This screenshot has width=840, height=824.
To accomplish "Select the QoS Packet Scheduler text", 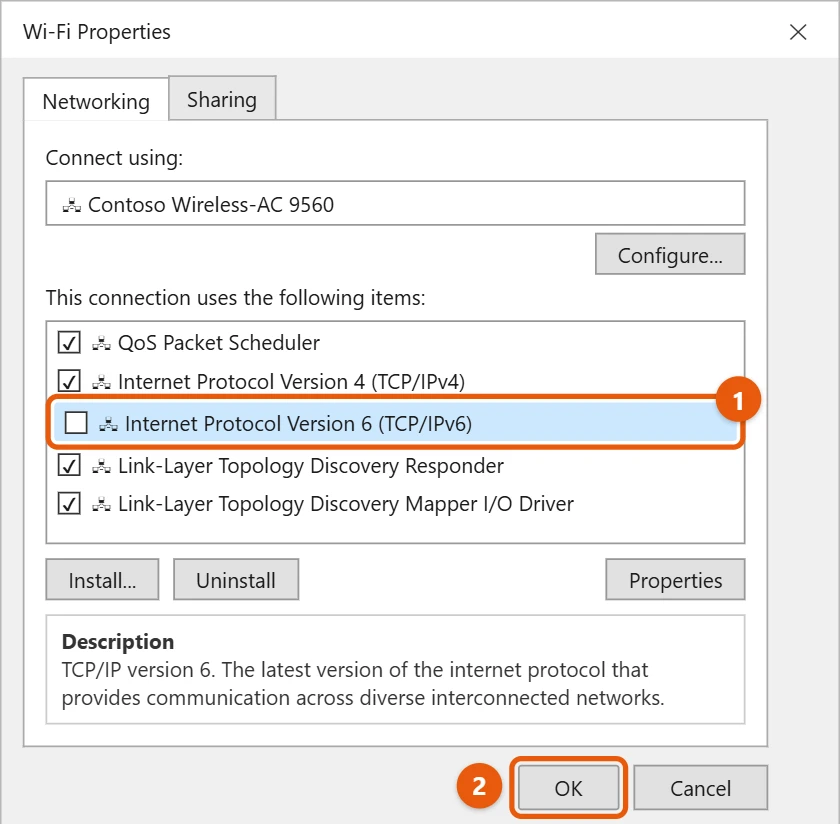I will 219,343.
